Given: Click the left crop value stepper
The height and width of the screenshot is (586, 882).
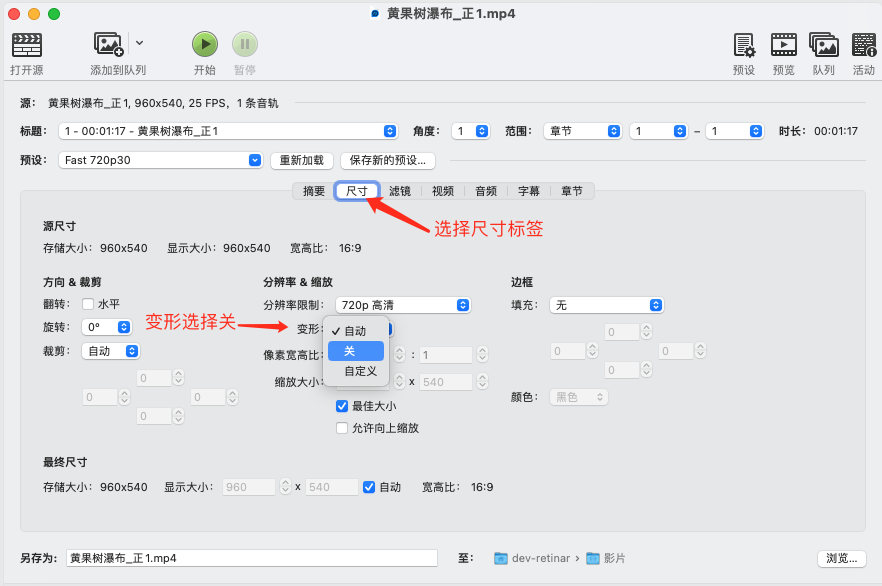Looking at the screenshot, I should (x=124, y=397).
